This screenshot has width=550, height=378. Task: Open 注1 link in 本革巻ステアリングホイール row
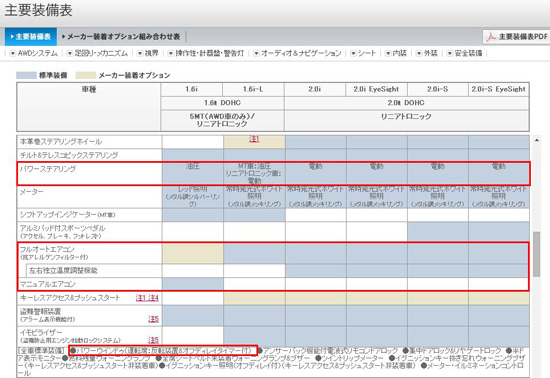click(254, 139)
